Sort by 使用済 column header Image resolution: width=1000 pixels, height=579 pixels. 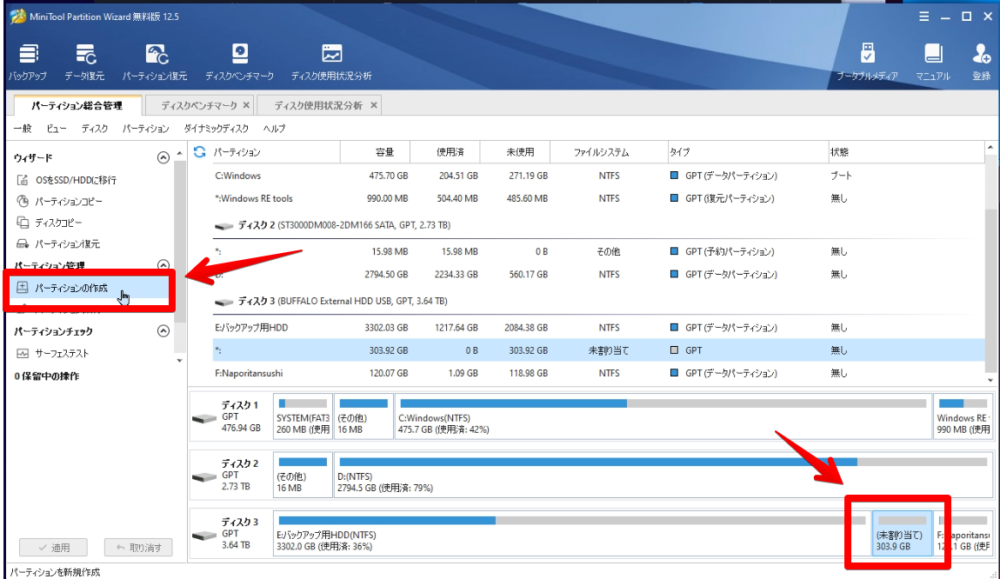445,152
